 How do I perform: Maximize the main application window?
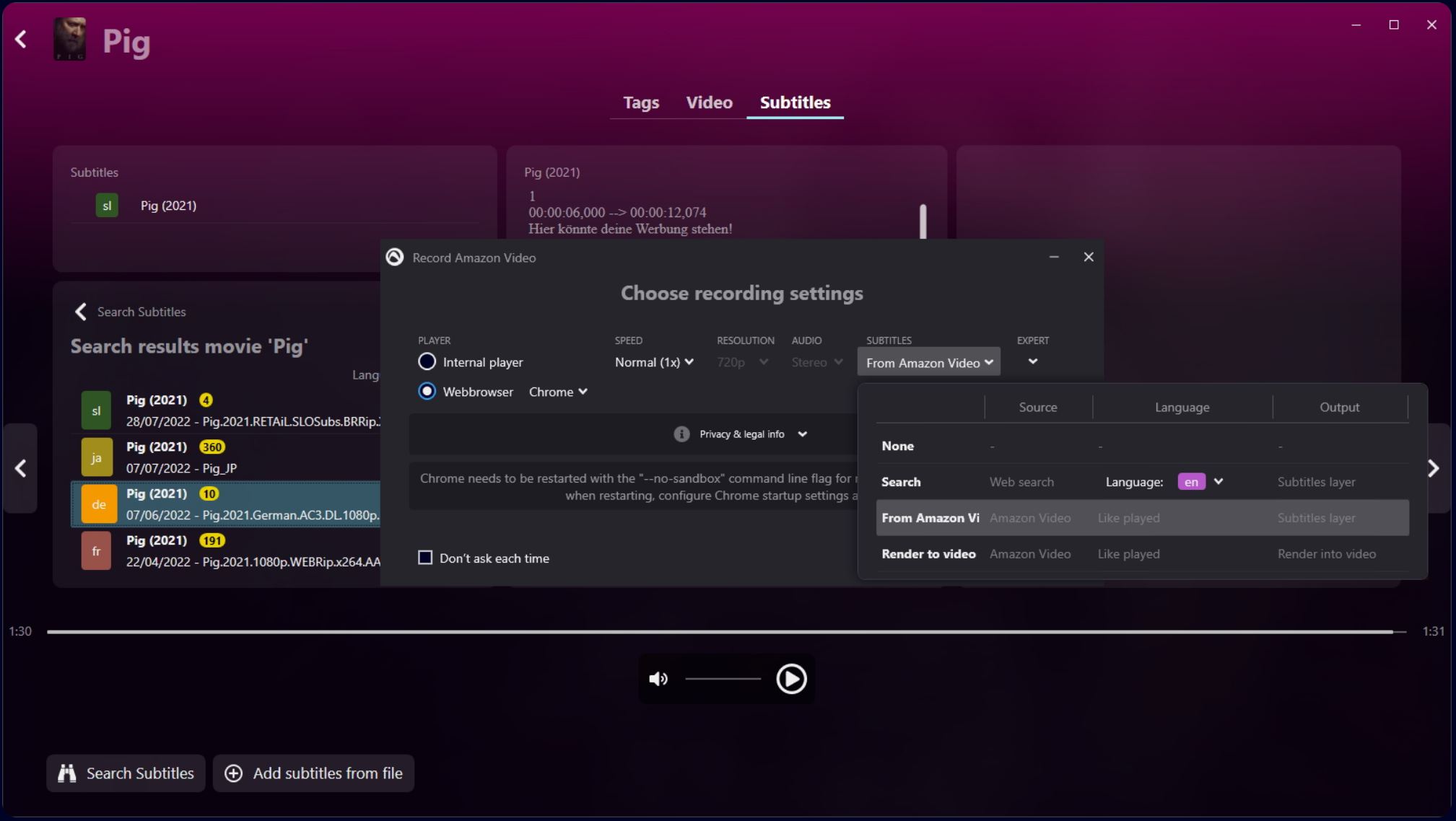pos(1394,25)
